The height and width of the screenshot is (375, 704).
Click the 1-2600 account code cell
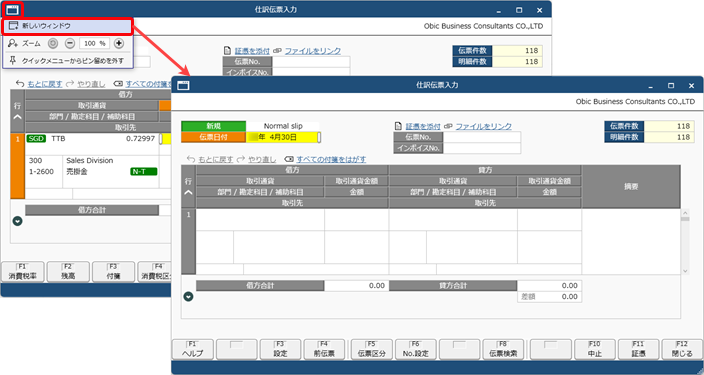(x=41, y=172)
